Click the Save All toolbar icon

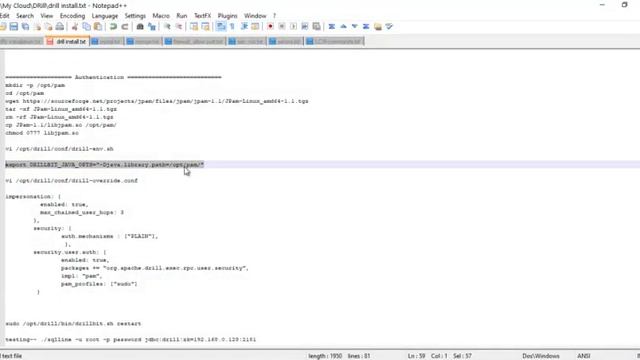pos(25,27)
